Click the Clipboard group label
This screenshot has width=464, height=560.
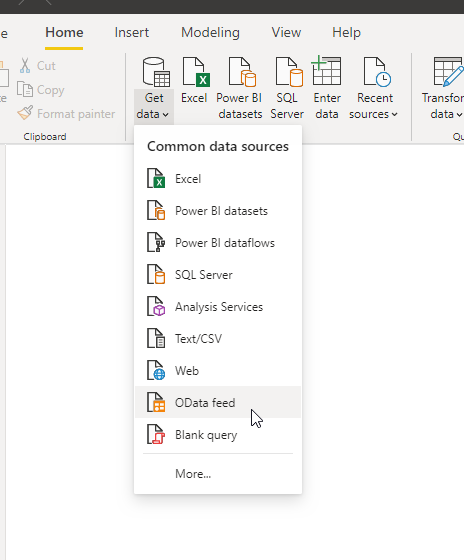(x=45, y=136)
